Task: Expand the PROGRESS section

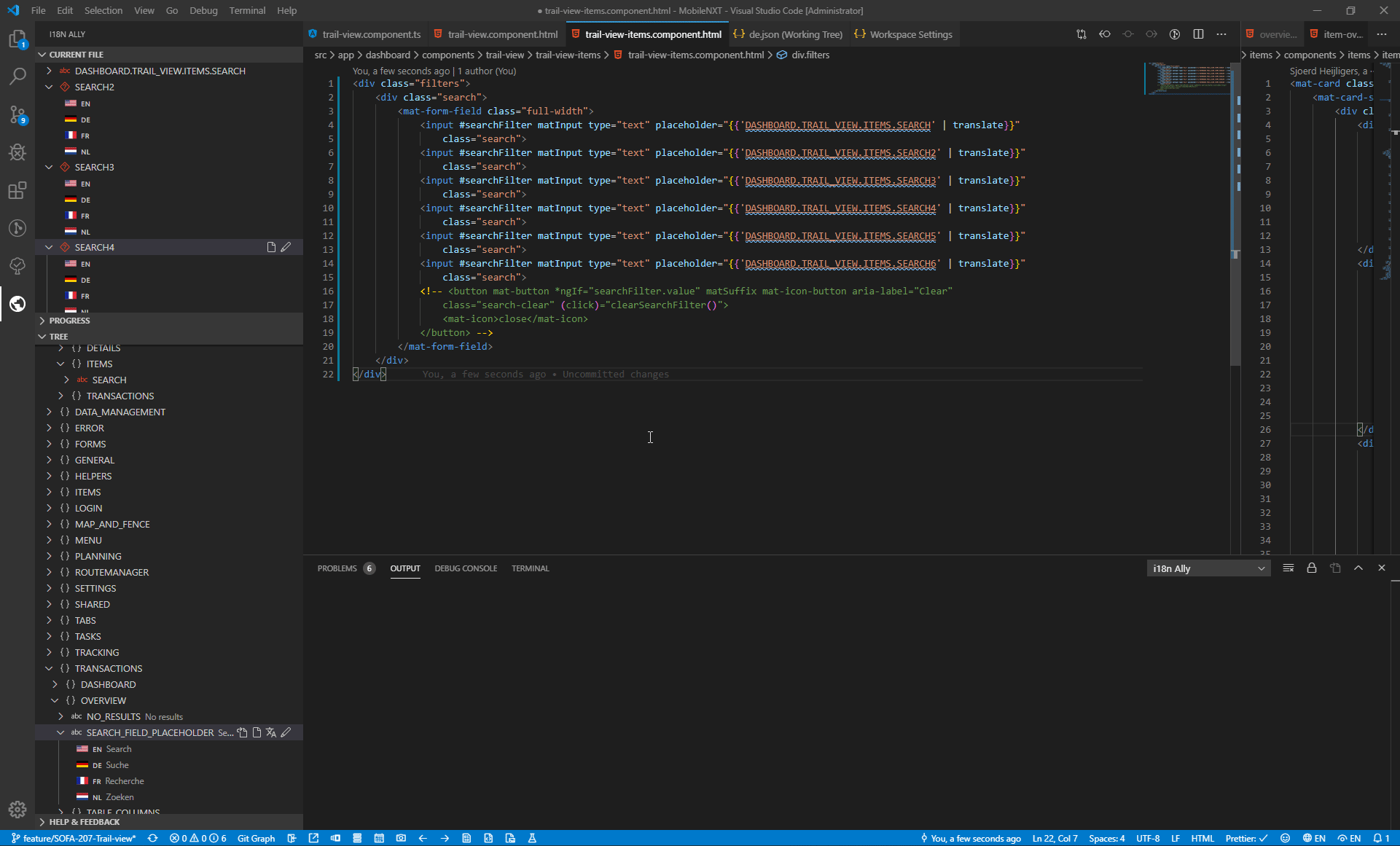Action: coord(69,321)
